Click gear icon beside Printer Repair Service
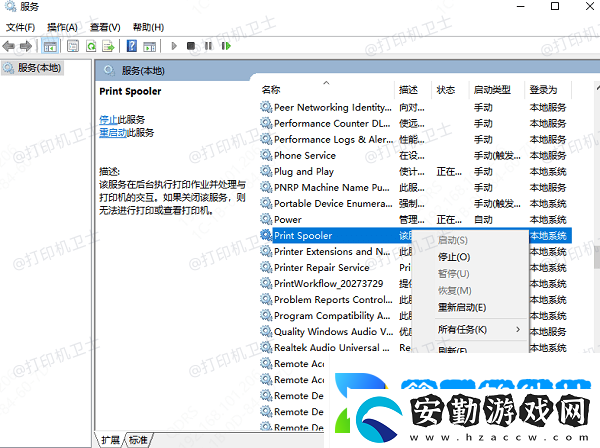Viewport: 600px width, 448px height. tap(266, 267)
